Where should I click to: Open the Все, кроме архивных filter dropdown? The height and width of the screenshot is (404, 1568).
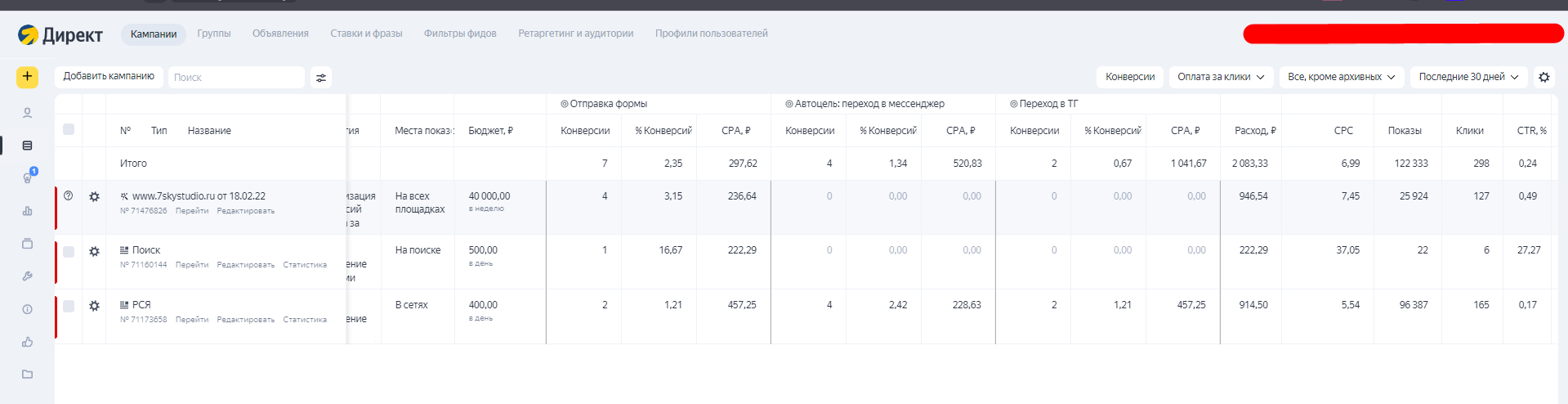[x=1342, y=77]
